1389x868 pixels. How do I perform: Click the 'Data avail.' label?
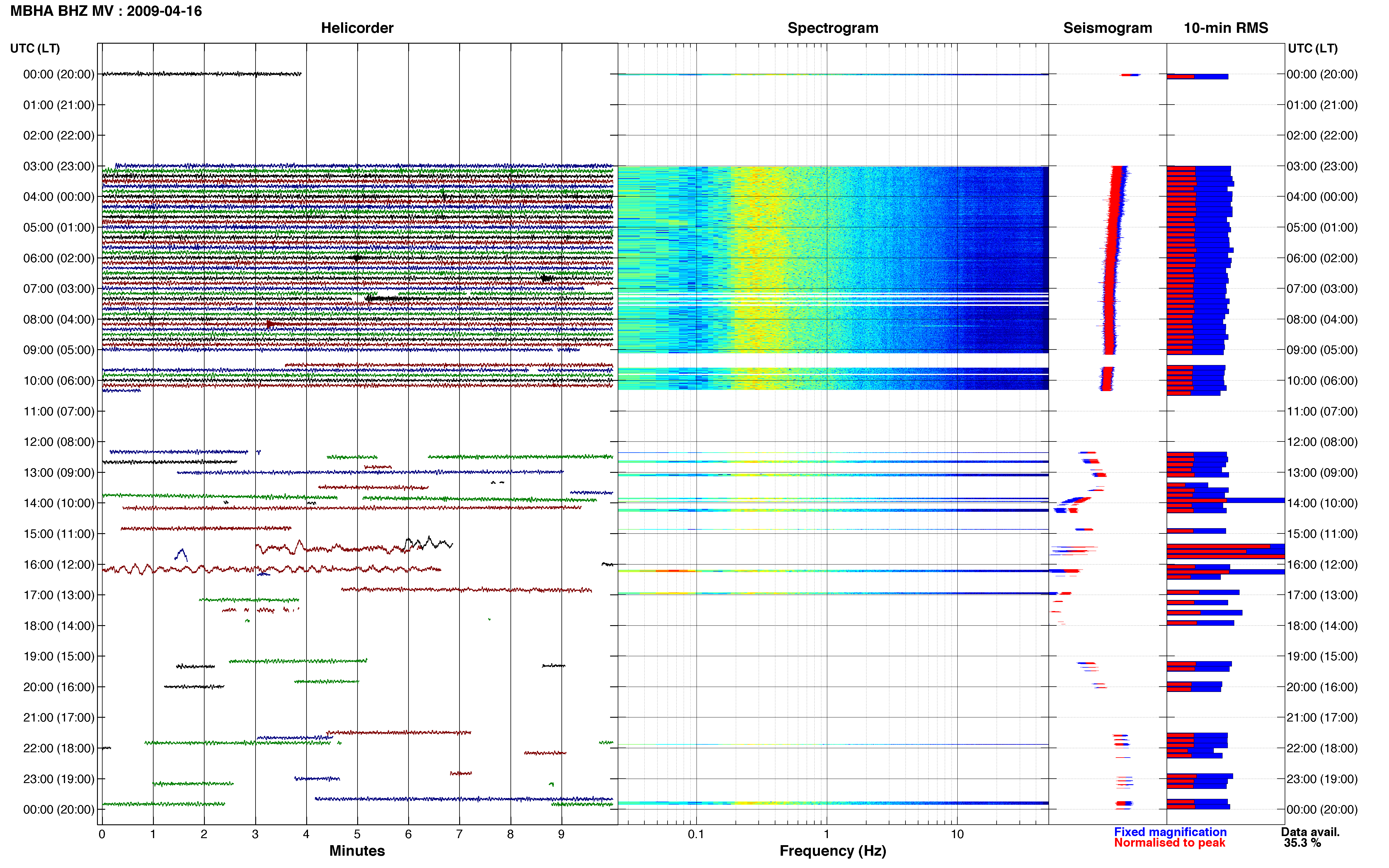pyautogui.click(x=1310, y=833)
